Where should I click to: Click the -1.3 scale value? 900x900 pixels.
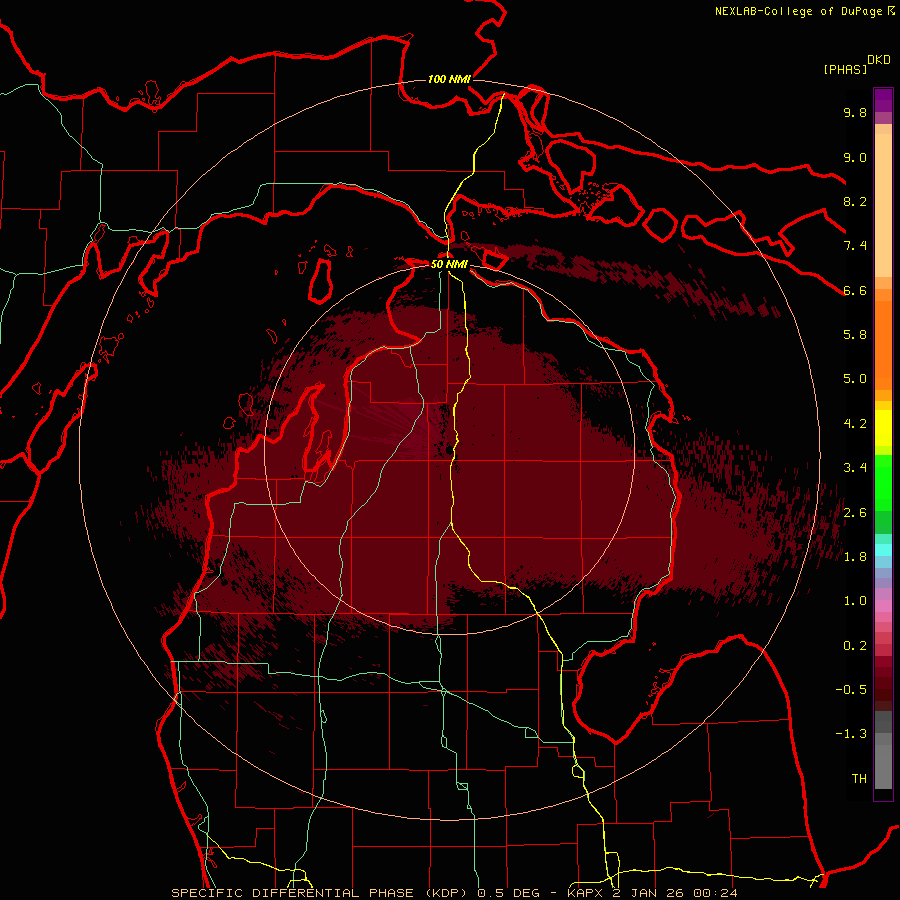pyautogui.click(x=851, y=734)
